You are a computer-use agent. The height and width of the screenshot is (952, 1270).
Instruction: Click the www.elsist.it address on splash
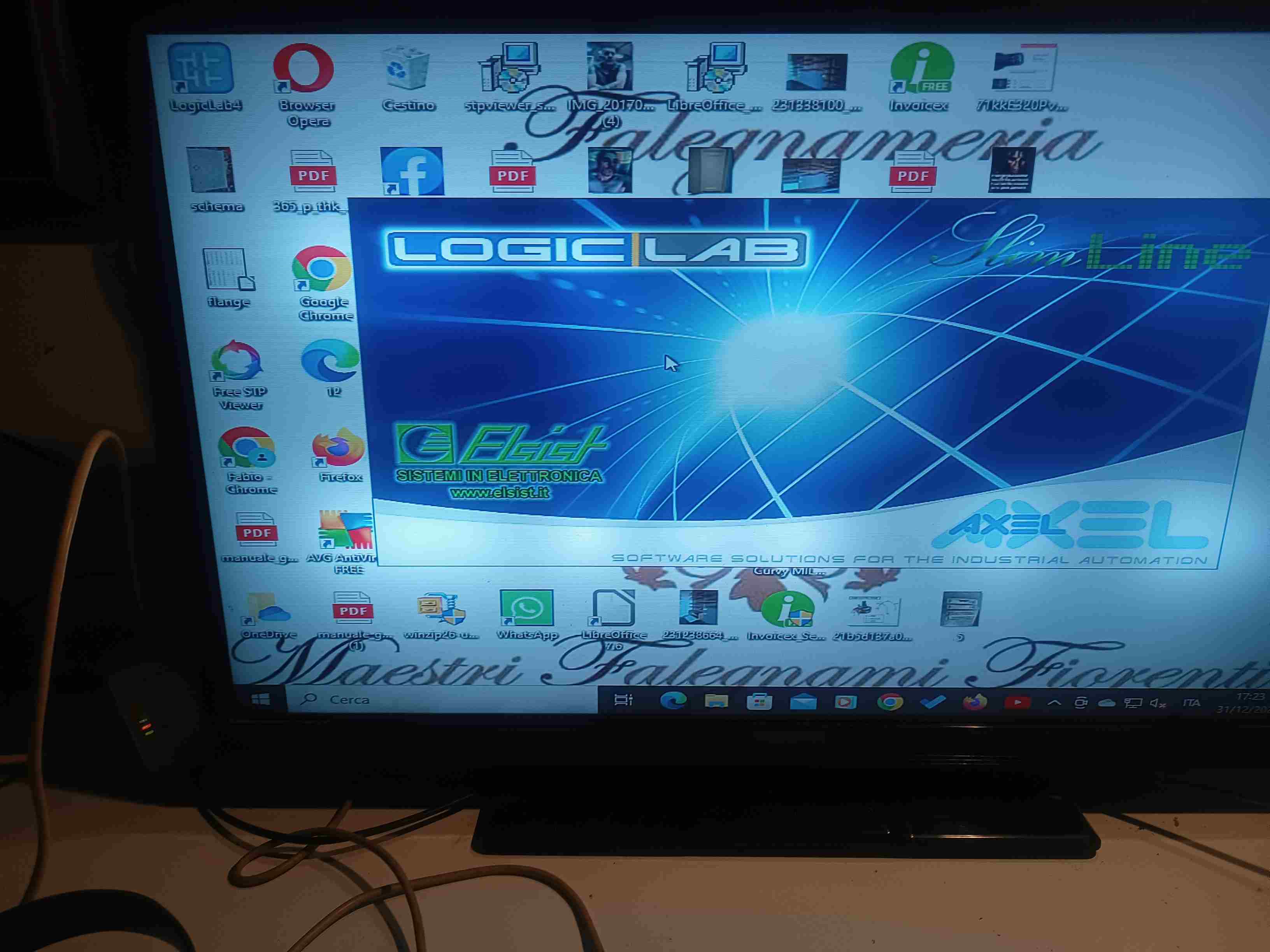point(500,492)
